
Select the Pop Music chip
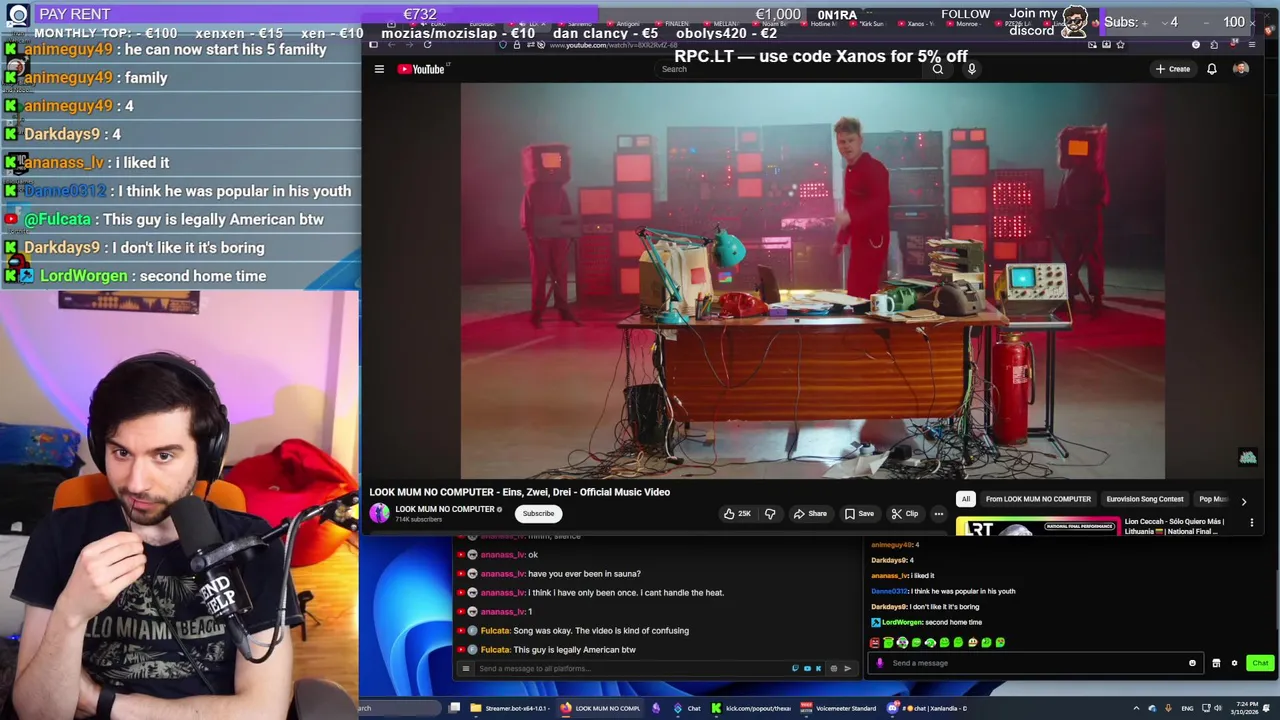coord(1213,499)
